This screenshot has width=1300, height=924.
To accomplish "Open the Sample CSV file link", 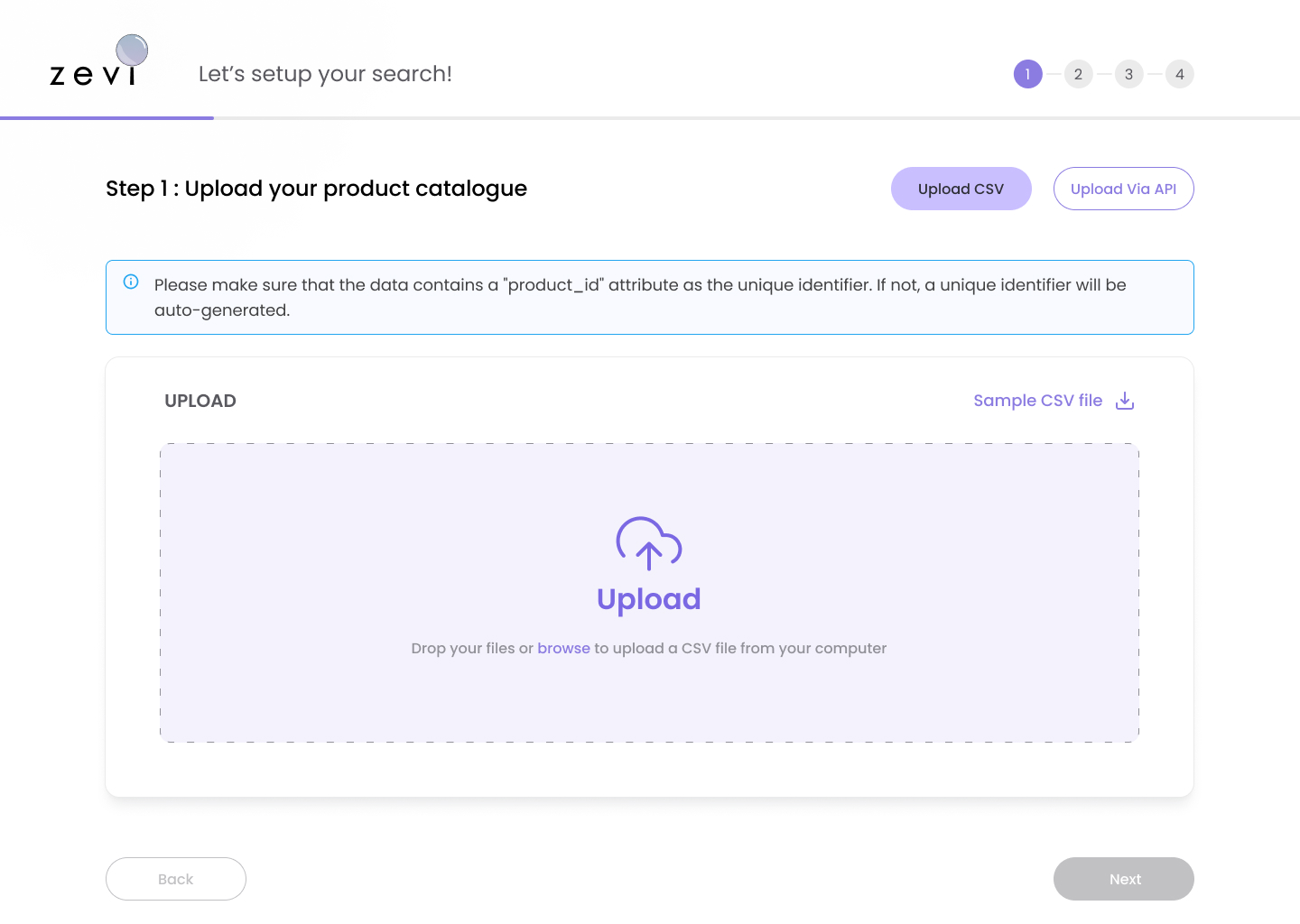I will (x=1037, y=401).
